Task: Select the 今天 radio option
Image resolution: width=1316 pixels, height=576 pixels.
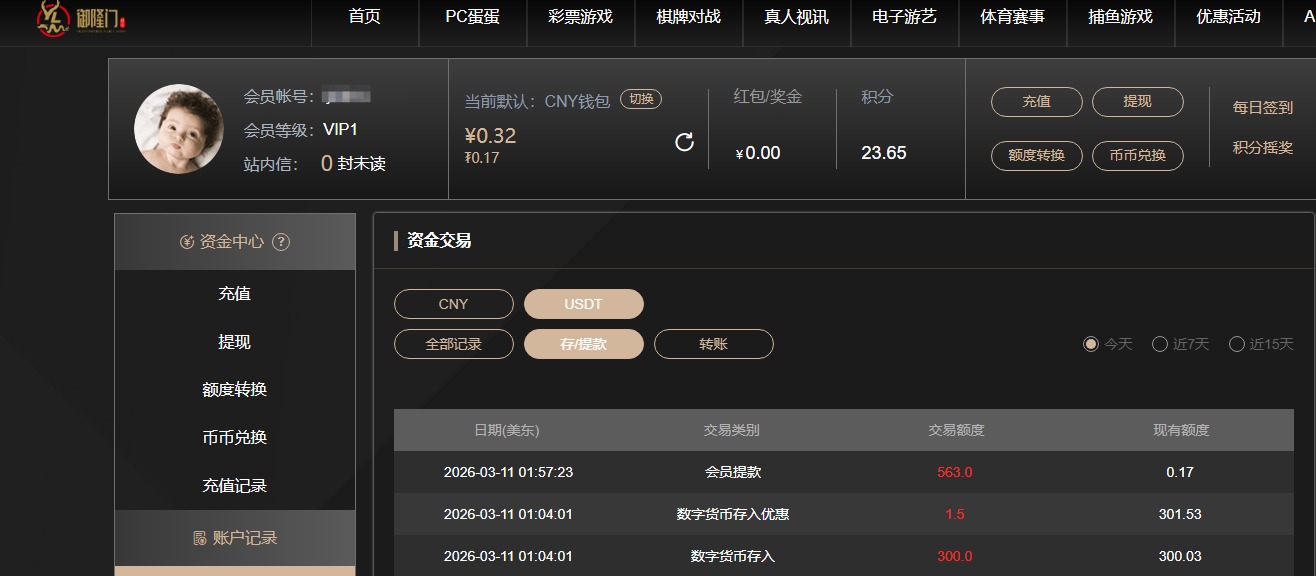Action: (1091, 344)
